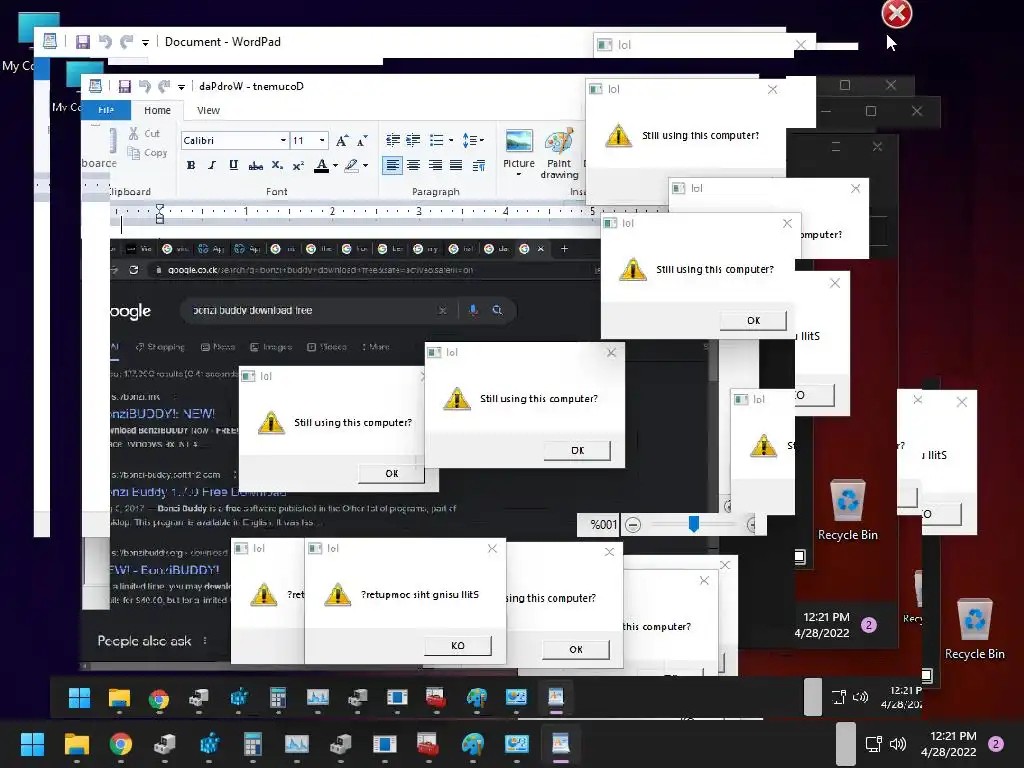The height and width of the screenshot is (768, 1024).
Task: Click Save icon in top Document - WordPad window
Action: click(x=82, y=42)
